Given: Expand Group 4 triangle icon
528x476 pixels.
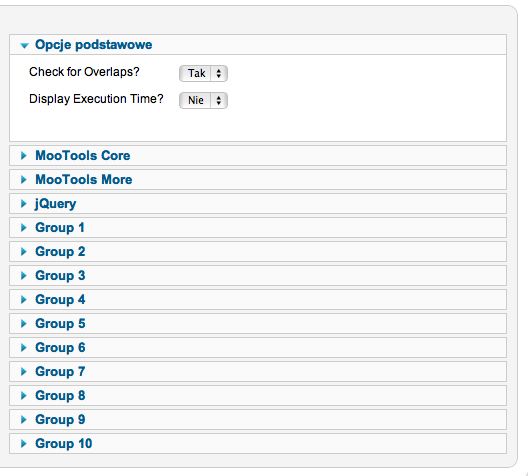Looking at the screenshot, I should [x=24, y=299].
